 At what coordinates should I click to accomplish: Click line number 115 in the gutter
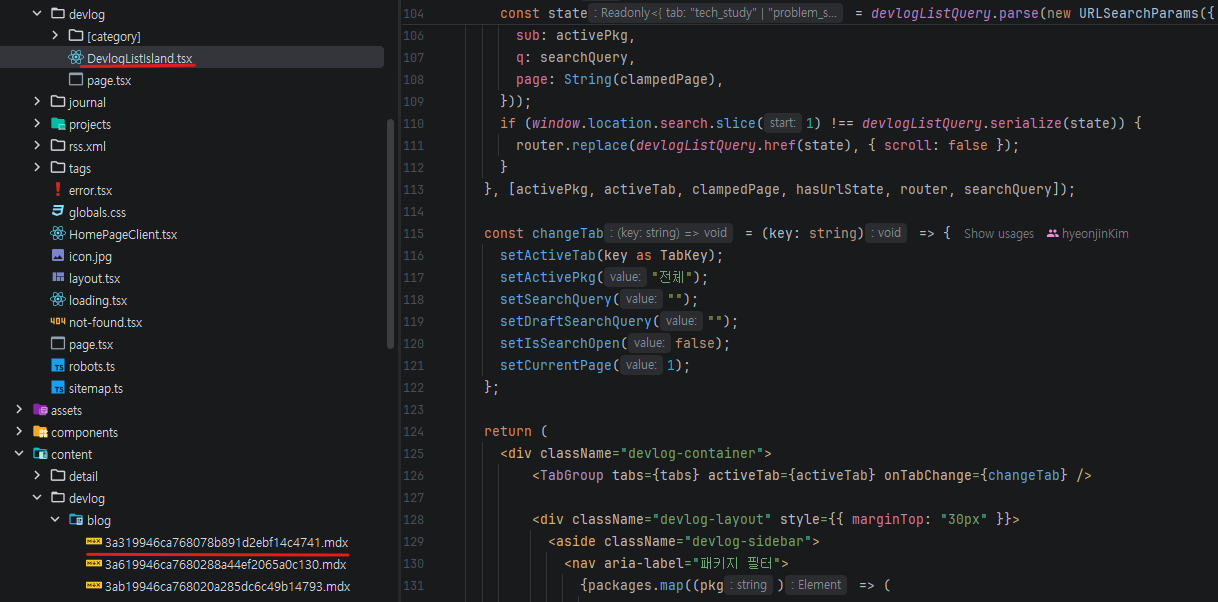(413, 233)
